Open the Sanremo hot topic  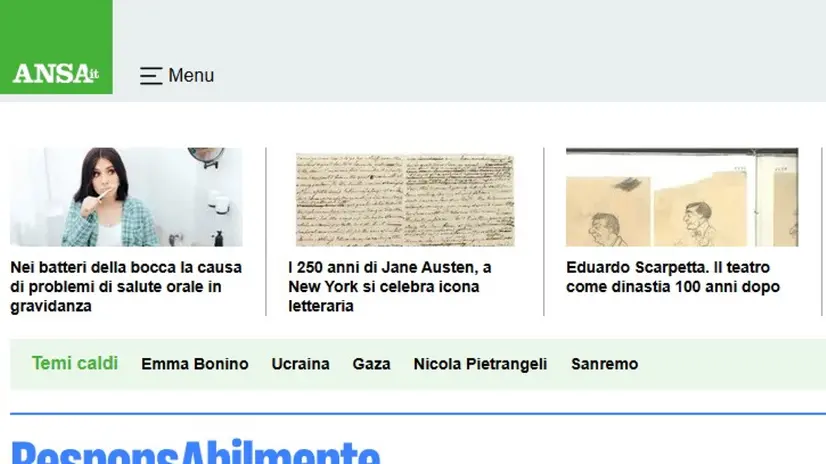[x=605, y=364]
